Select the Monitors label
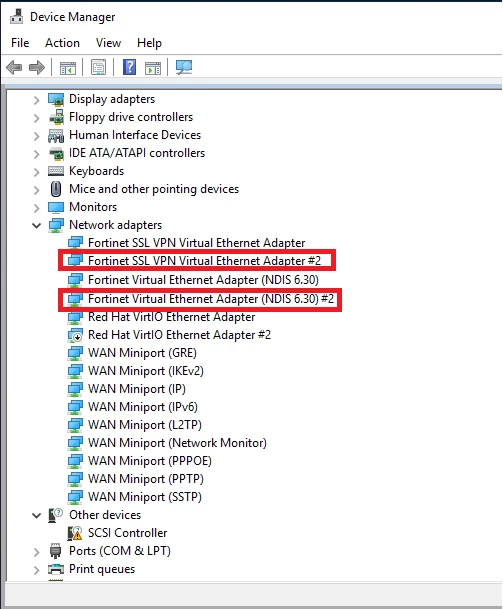This screenshot has width=503, height=609. tap(93, 207)
